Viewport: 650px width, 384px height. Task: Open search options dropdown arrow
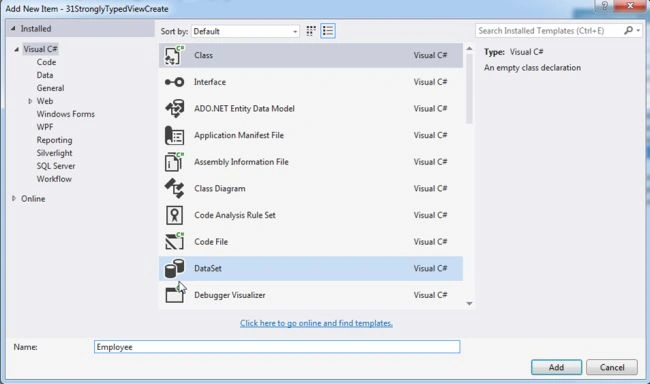[x=638, y=31]
